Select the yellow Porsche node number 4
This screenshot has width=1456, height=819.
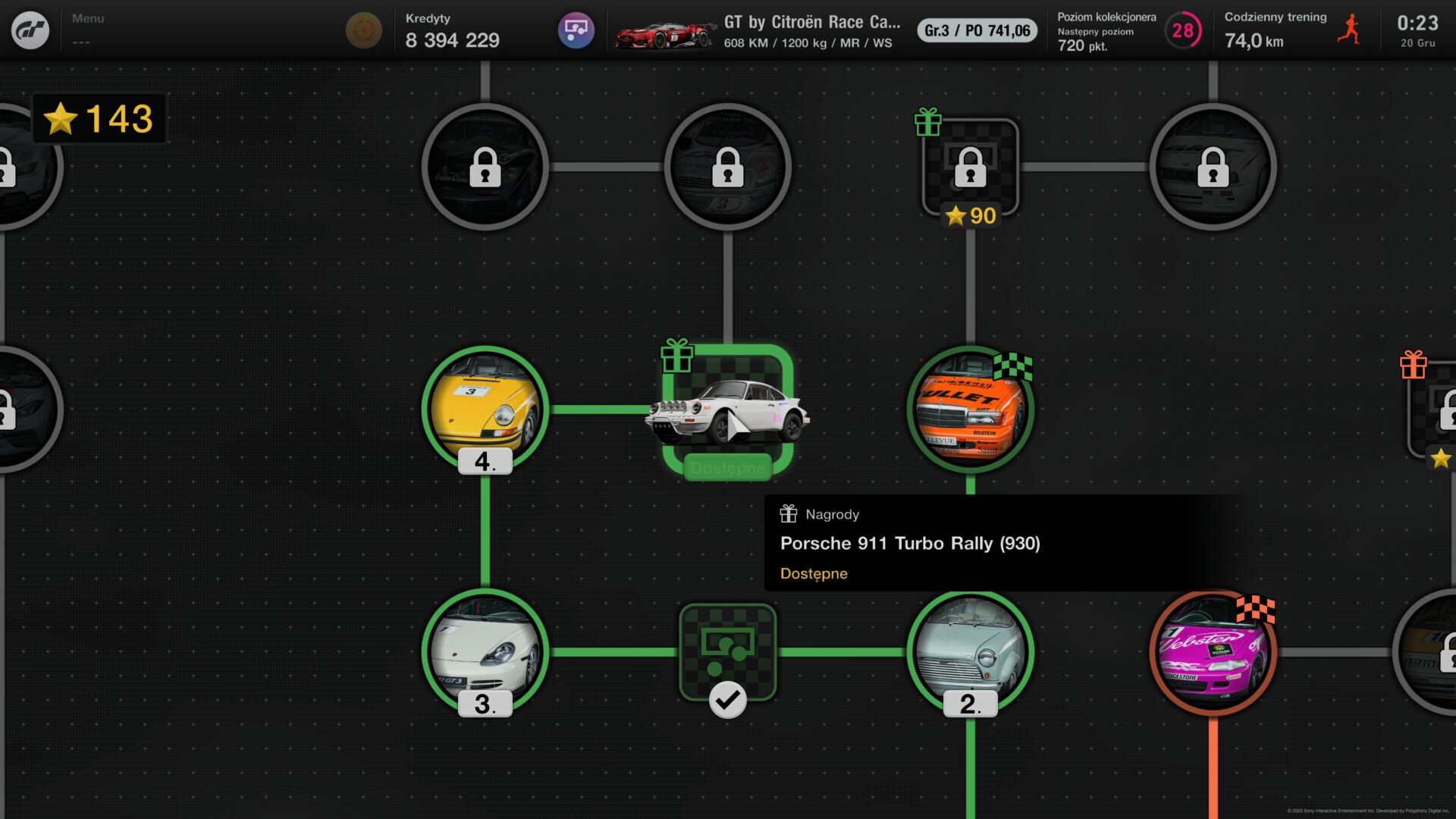(485, 409)
